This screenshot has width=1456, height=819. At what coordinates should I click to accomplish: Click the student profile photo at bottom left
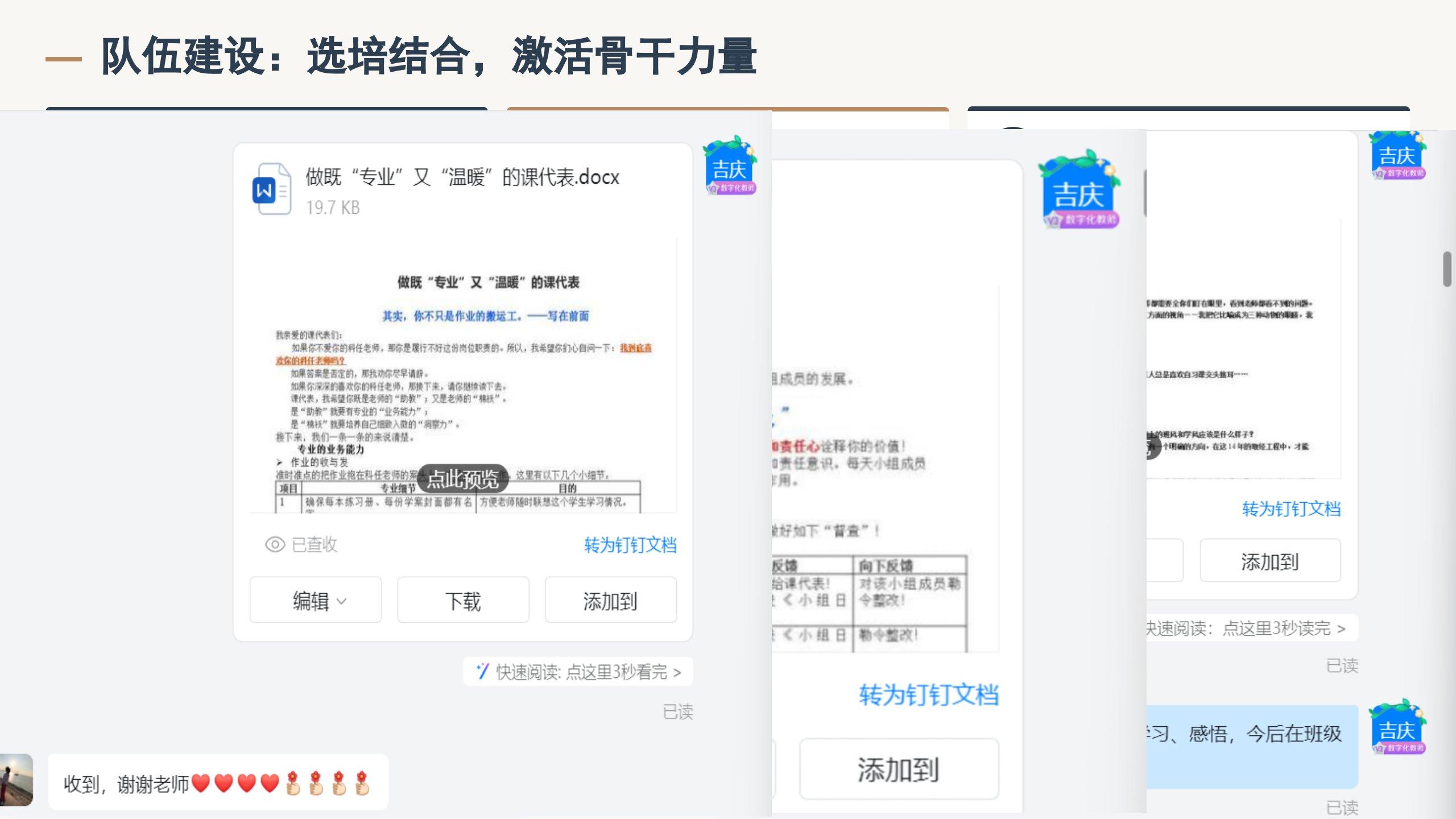pos(15,780)
